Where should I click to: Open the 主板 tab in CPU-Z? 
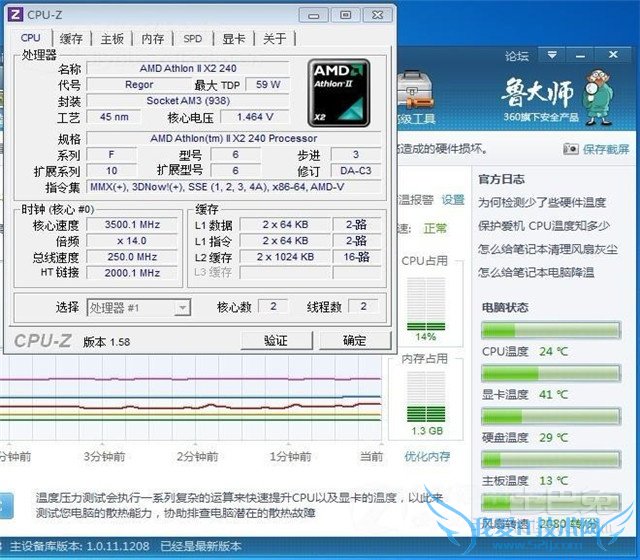click(111, 39)
